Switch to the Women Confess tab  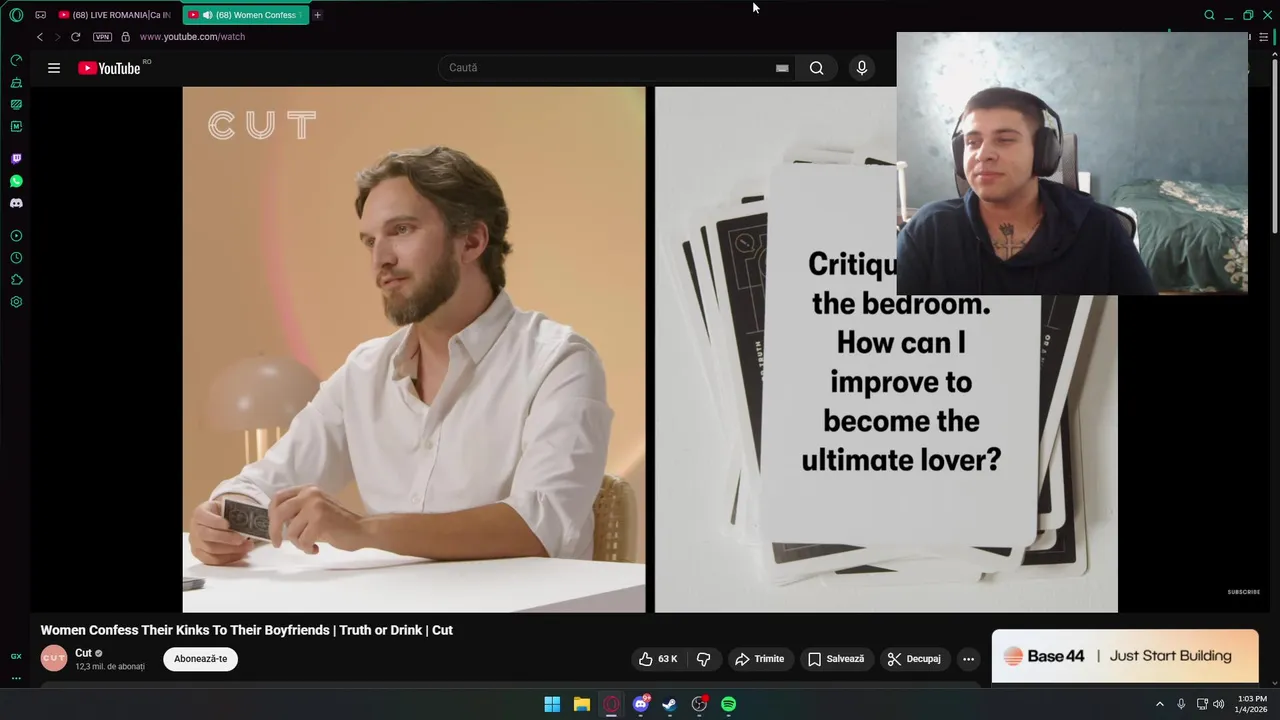pos(246,15)
